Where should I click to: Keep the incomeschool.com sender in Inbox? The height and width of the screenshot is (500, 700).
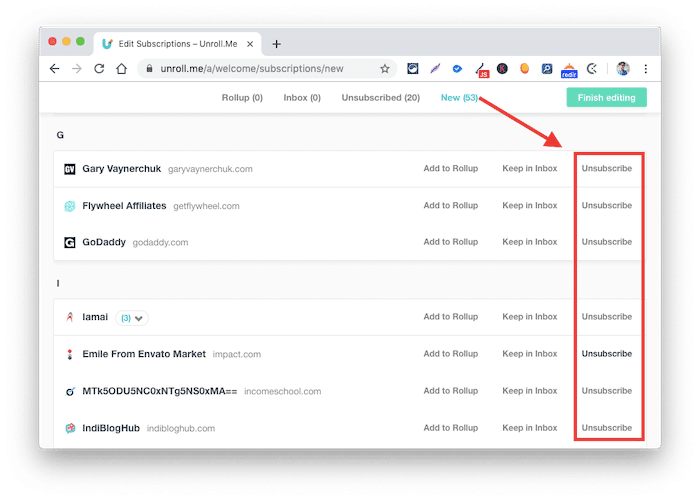coord(530,391)
